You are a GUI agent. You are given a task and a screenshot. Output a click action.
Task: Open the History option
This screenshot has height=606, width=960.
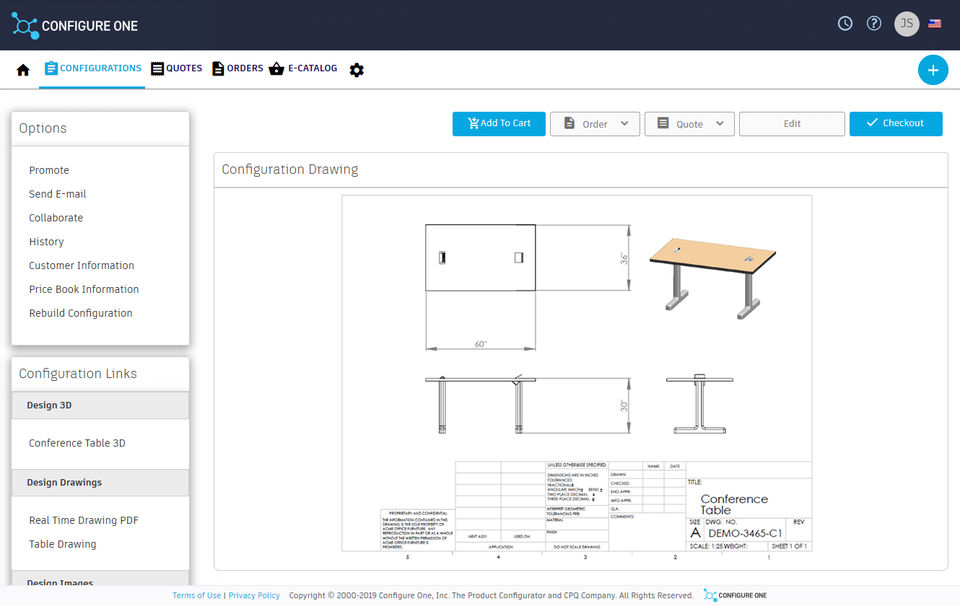[46, 242]
